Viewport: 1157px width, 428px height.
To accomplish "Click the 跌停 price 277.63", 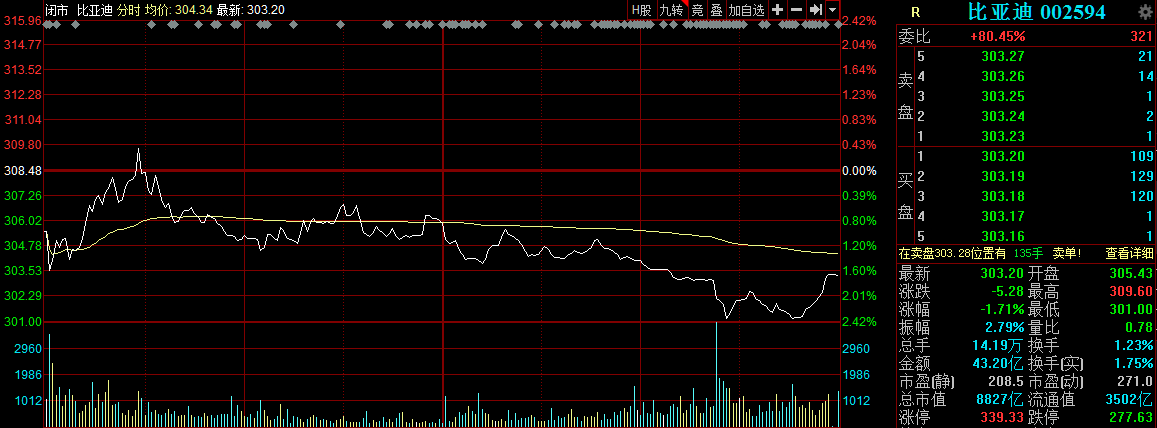I will (x=1133, y=418).
